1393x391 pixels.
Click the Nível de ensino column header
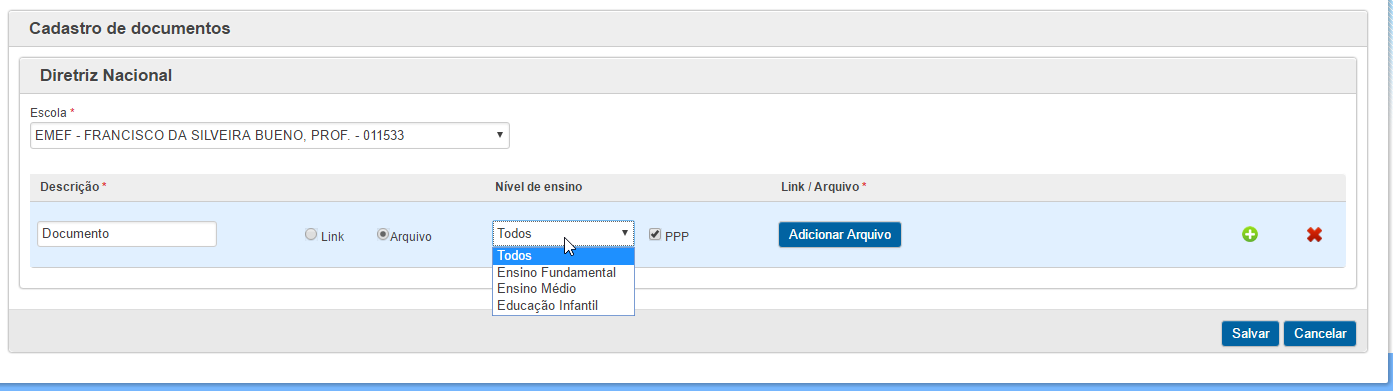tap(538, 187)
